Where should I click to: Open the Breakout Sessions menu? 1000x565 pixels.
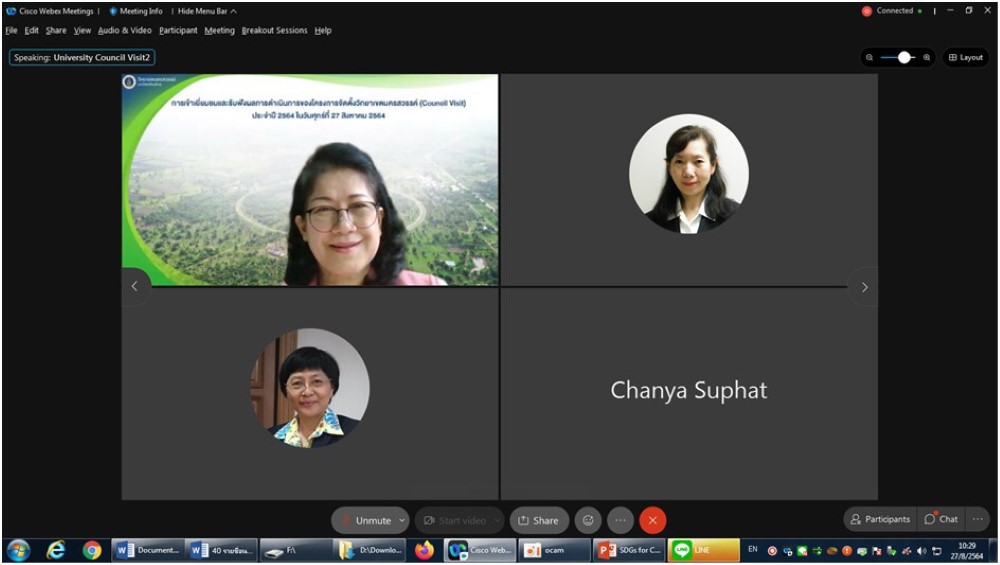click(274, 30)
